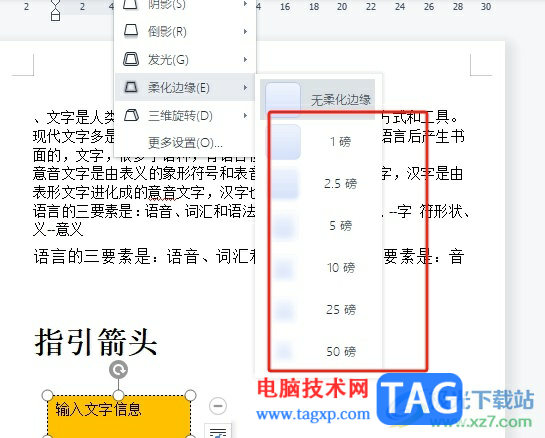The width and height of the screenshot is (545, 438).
Task: Click the layout options icon beside shape
Action: (218, 431)
